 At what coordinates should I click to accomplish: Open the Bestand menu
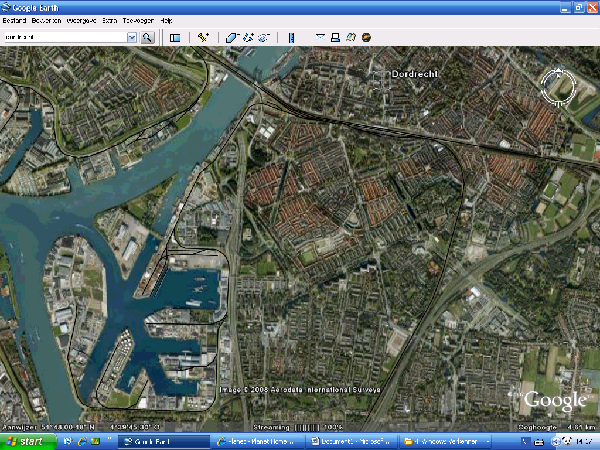tap(15, 20)
